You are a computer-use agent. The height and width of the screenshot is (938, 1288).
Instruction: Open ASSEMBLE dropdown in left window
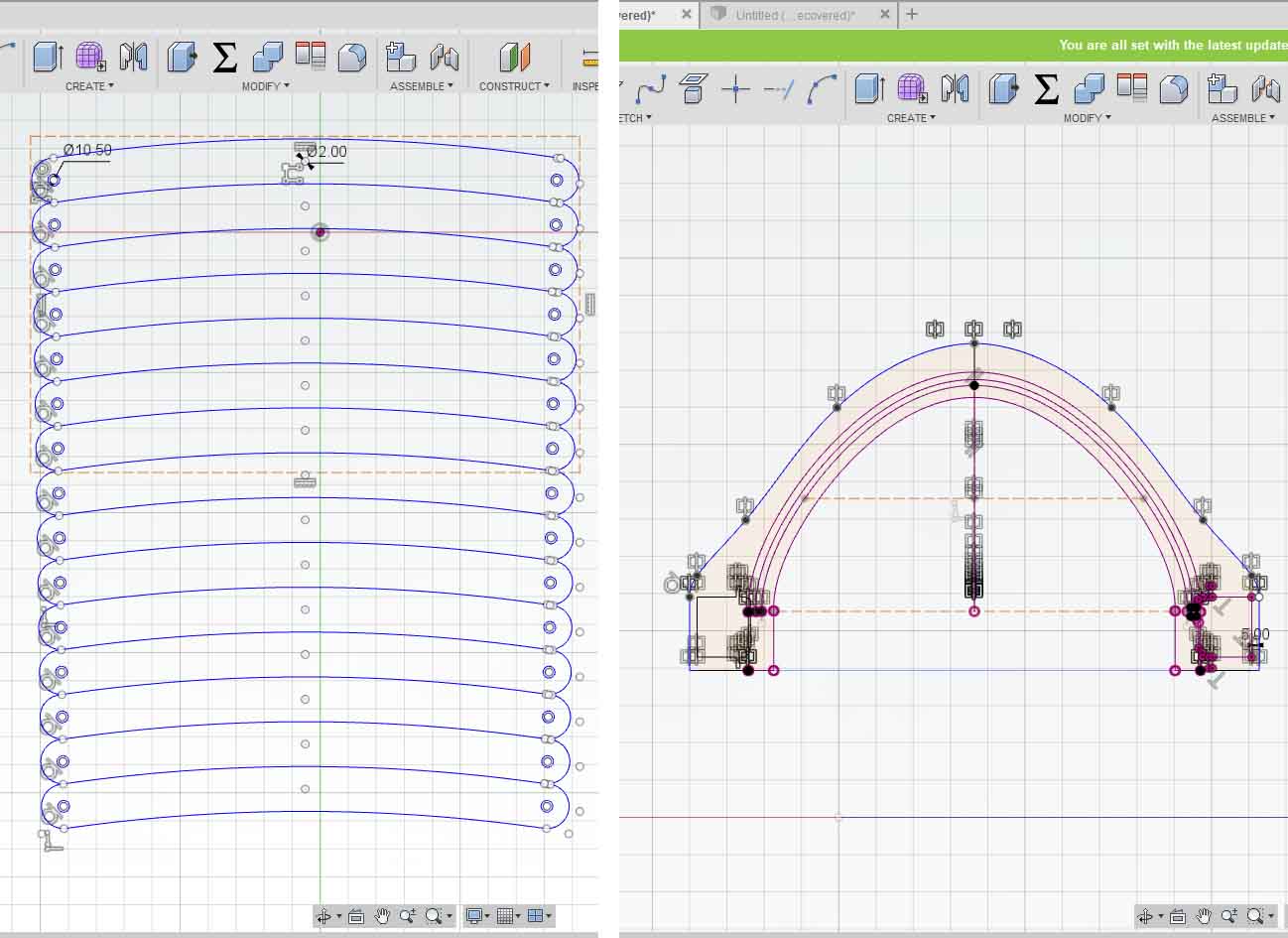click(x=421, y=86)
